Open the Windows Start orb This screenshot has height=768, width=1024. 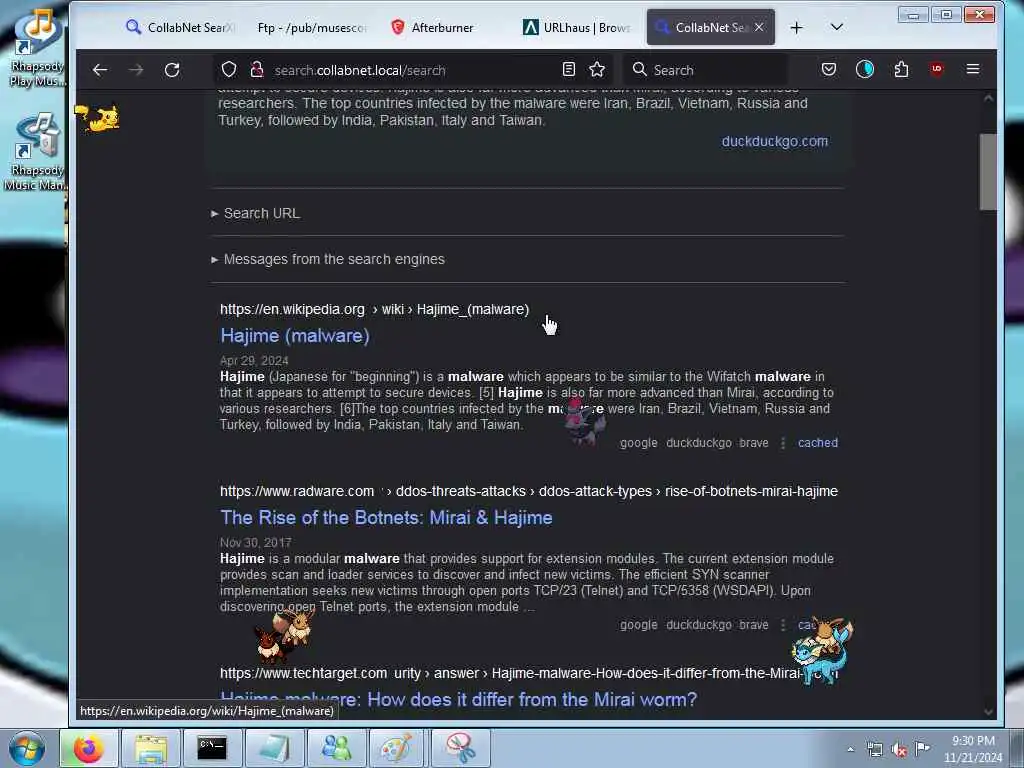(27, 748)
